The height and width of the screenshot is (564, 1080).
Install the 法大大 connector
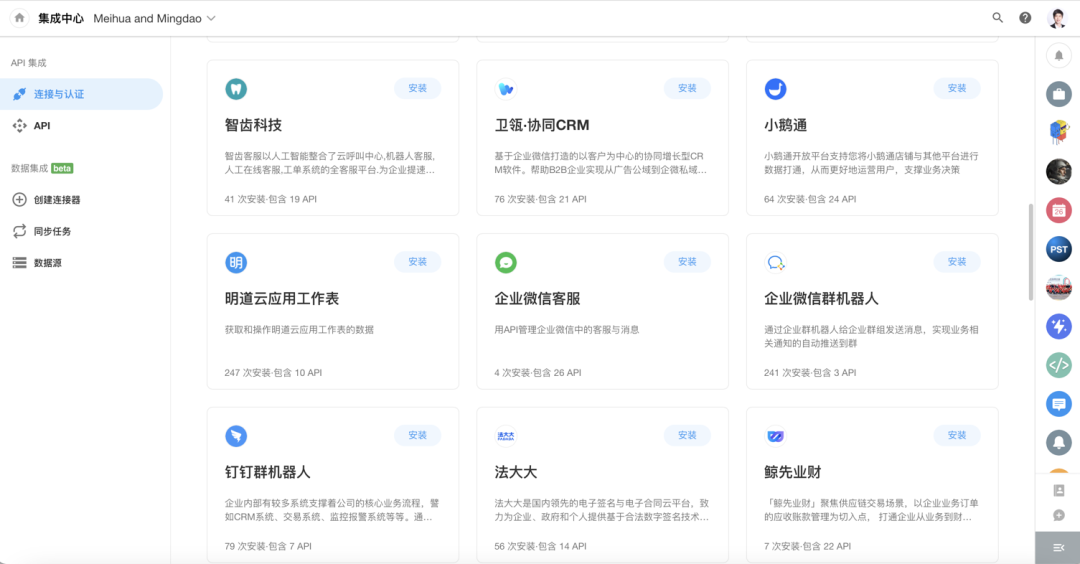[687, 435]
